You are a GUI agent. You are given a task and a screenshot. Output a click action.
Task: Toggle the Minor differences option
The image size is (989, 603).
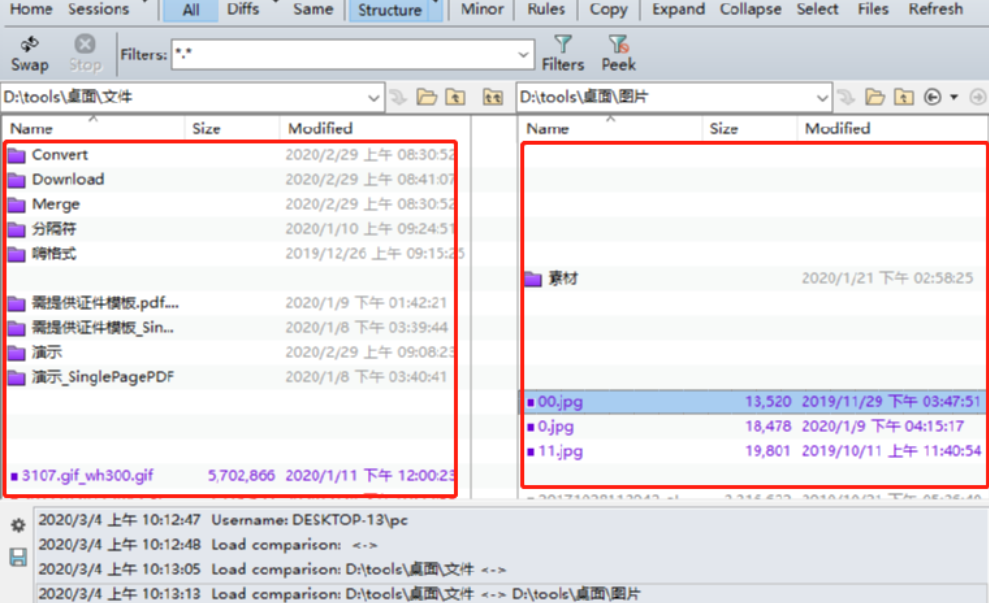point(482,9)
